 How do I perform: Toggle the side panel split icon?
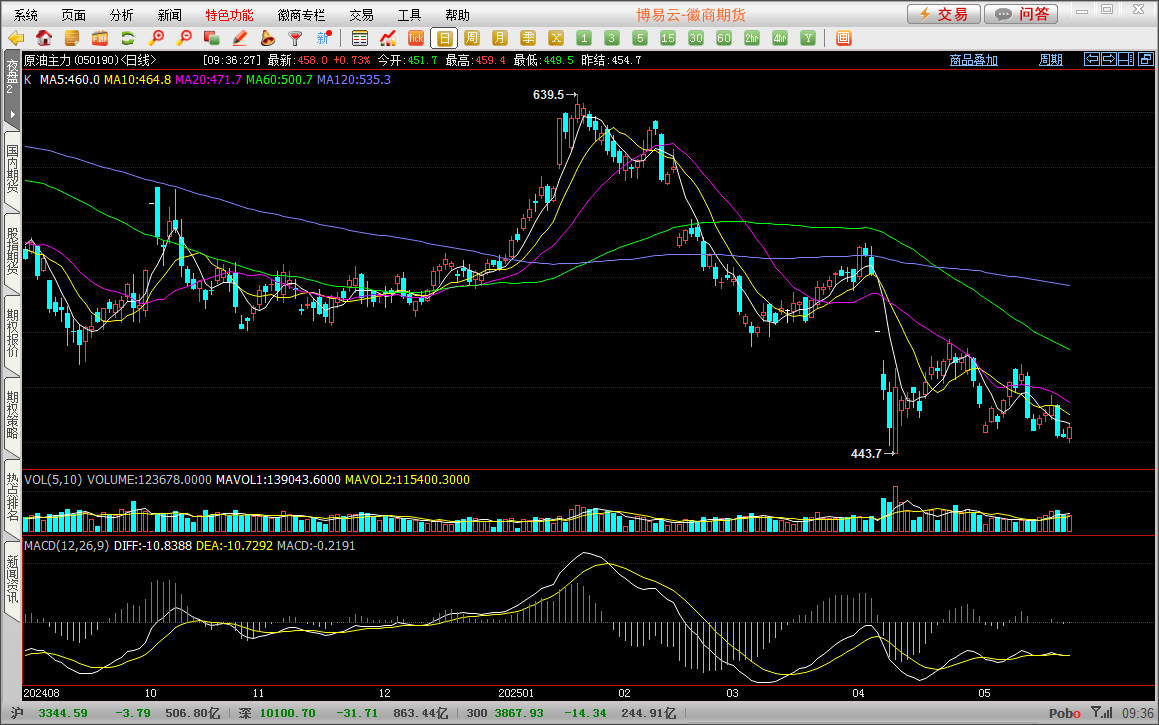coord(1126,59)
